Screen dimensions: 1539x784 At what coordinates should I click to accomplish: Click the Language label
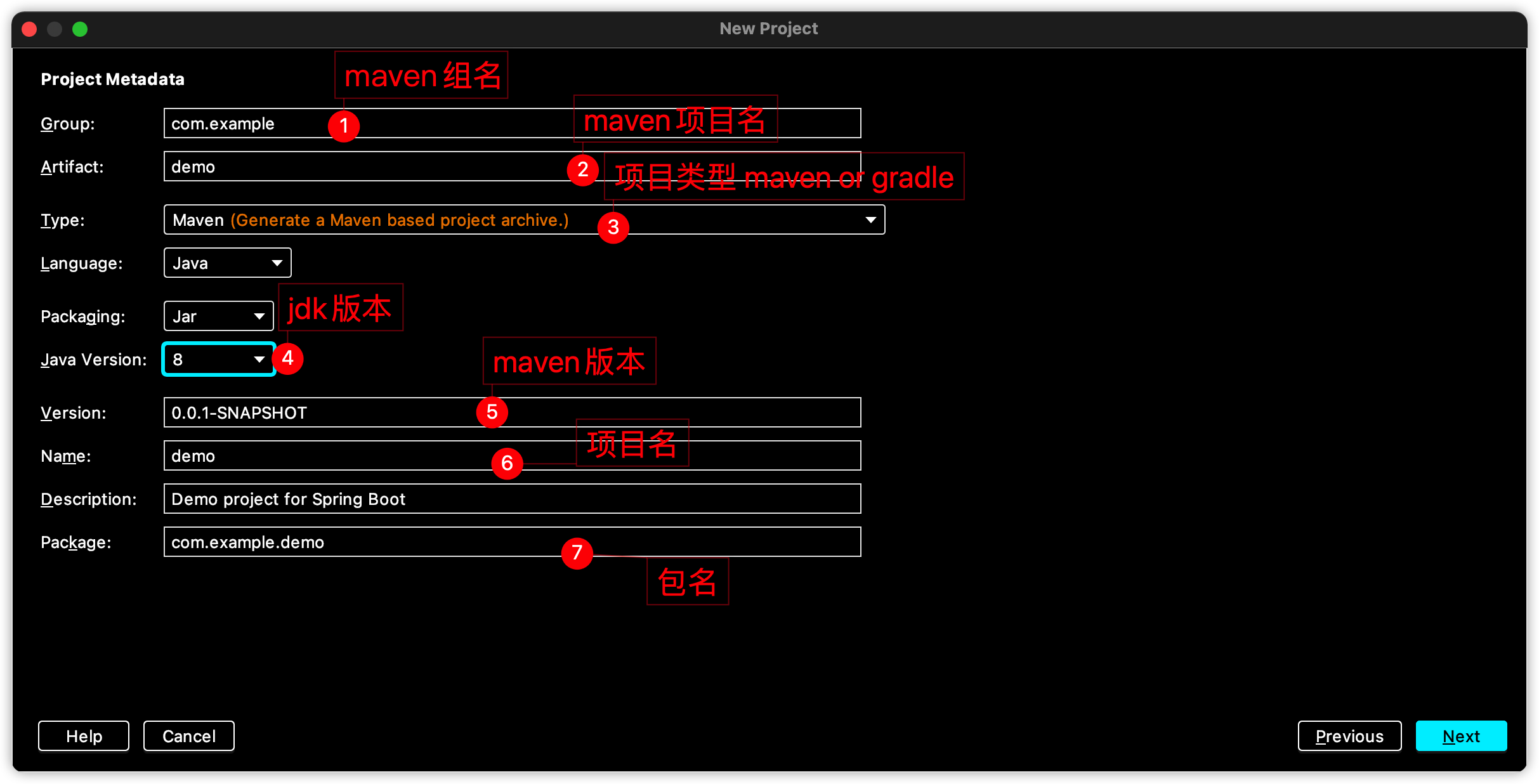(x=81, y=263)
